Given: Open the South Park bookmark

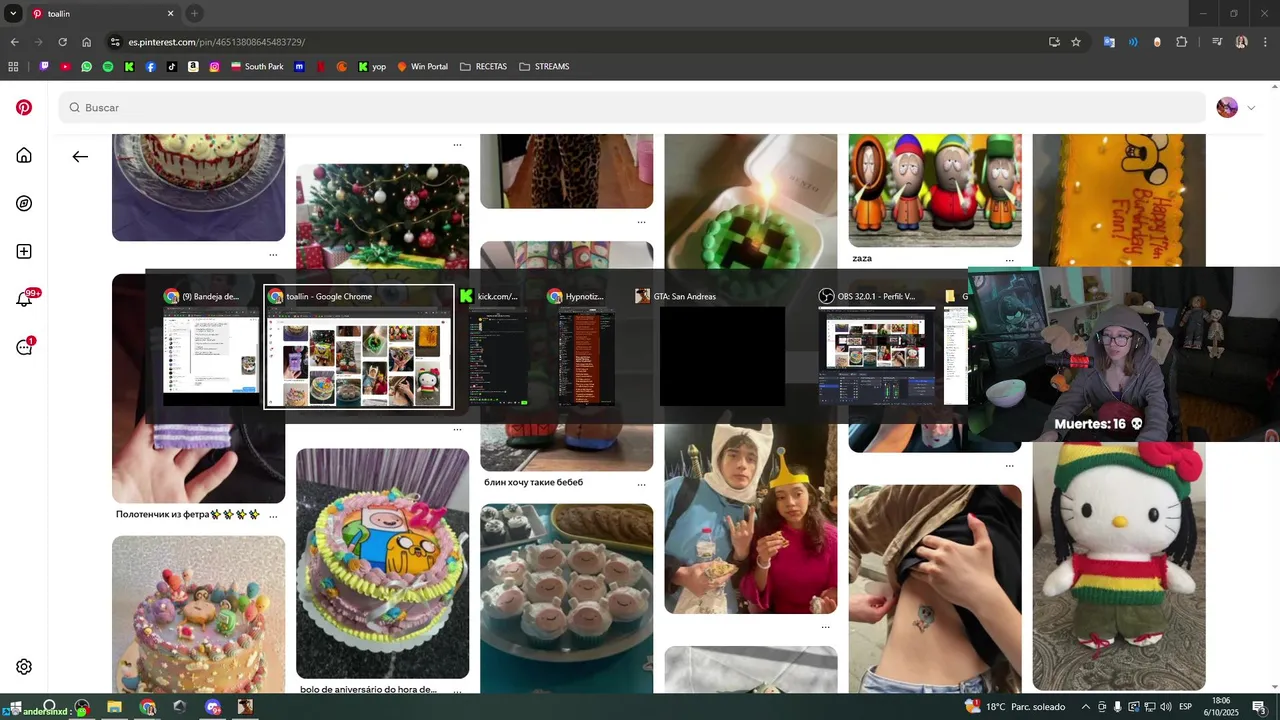Looking at the screenshot, I should 257,67.
